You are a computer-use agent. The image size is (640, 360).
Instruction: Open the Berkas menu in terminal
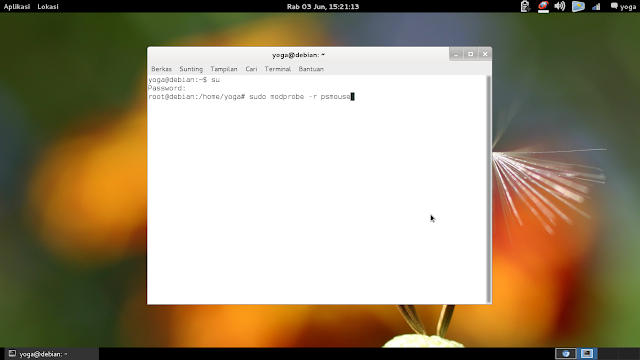click(161, 69)
